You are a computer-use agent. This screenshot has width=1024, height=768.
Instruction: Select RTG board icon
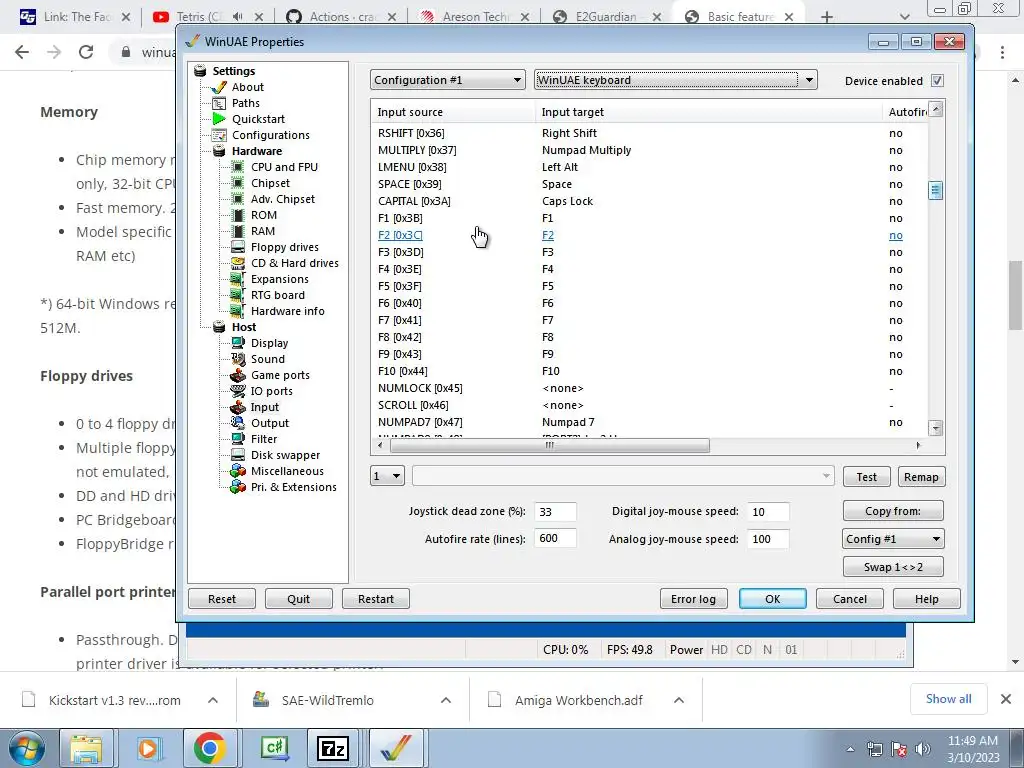pos(238,295)
